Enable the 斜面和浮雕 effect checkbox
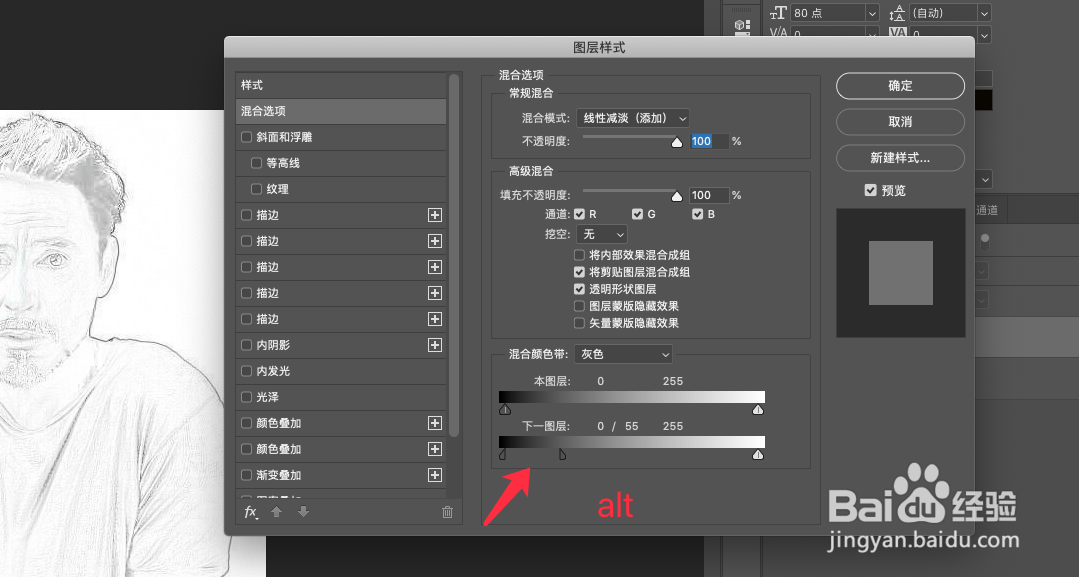Viewport: 1079px width, 577px height. click(246, 137)
